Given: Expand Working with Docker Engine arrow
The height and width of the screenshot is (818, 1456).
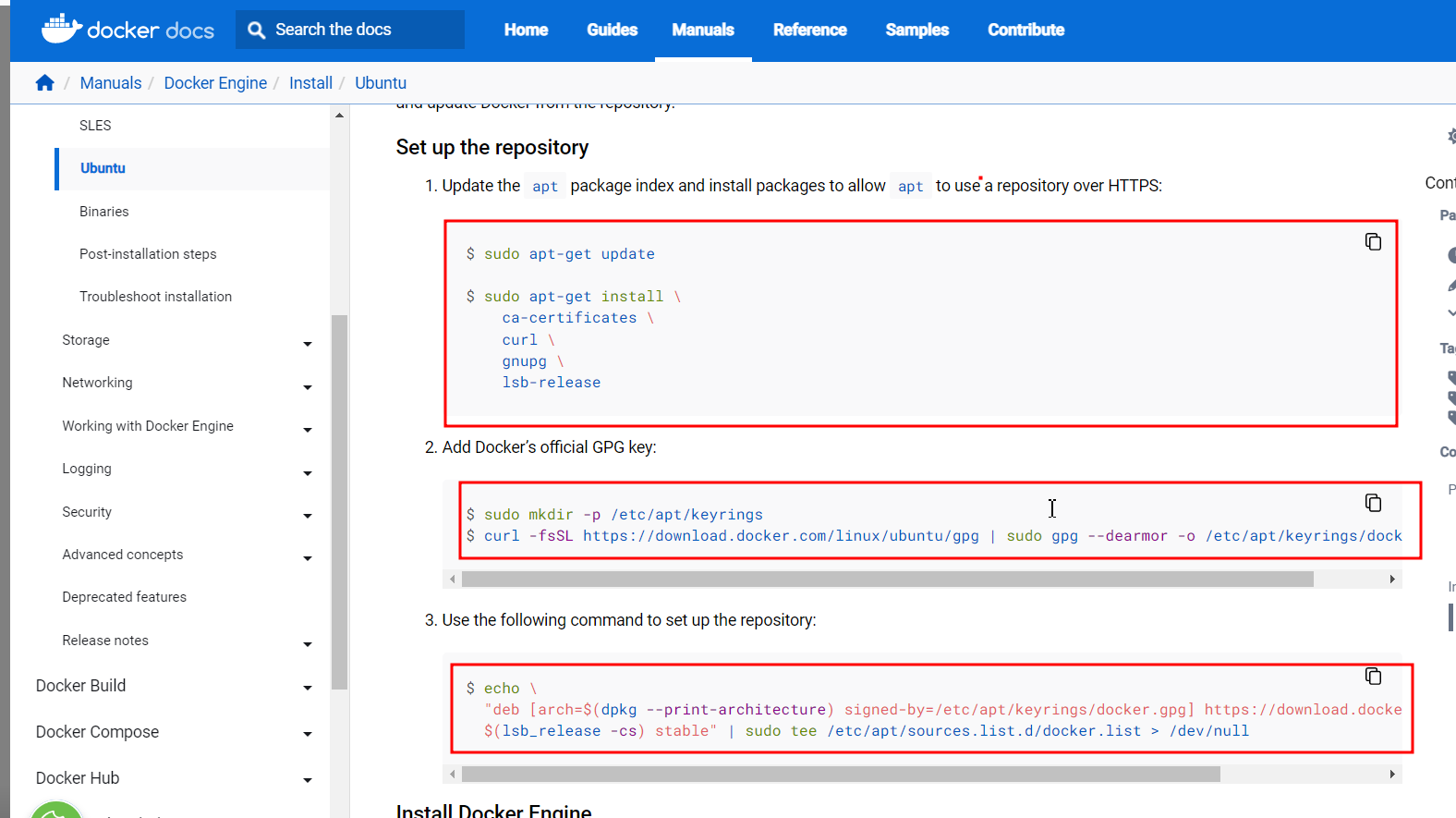Looking at the screenshot, I should [x=308, y=431].
